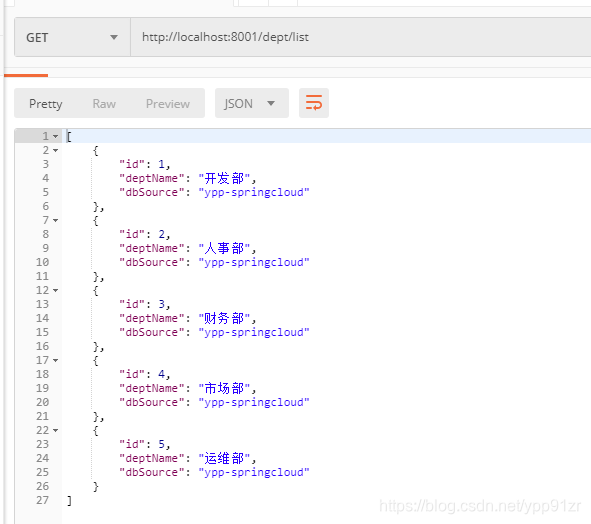Click the "人事部" deptName value
The width and height of the screenshot is (591, 524).
click(224, 248)
